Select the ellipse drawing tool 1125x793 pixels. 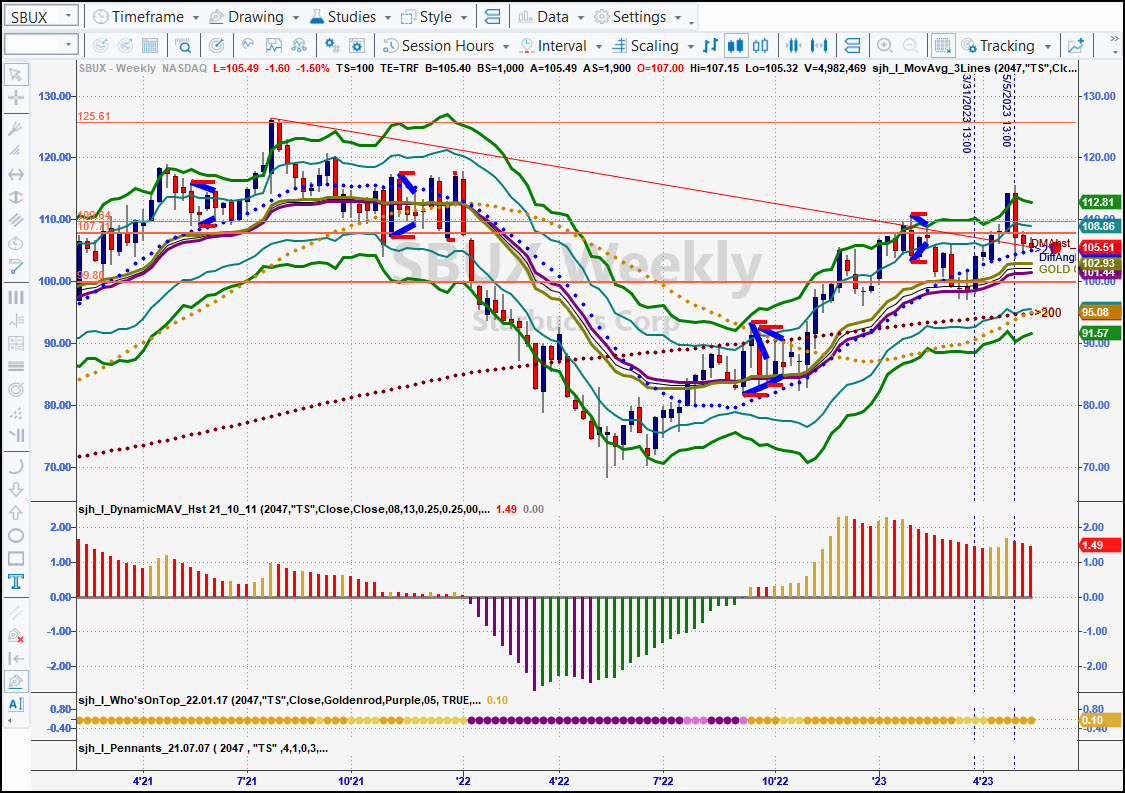click(15, 535)
